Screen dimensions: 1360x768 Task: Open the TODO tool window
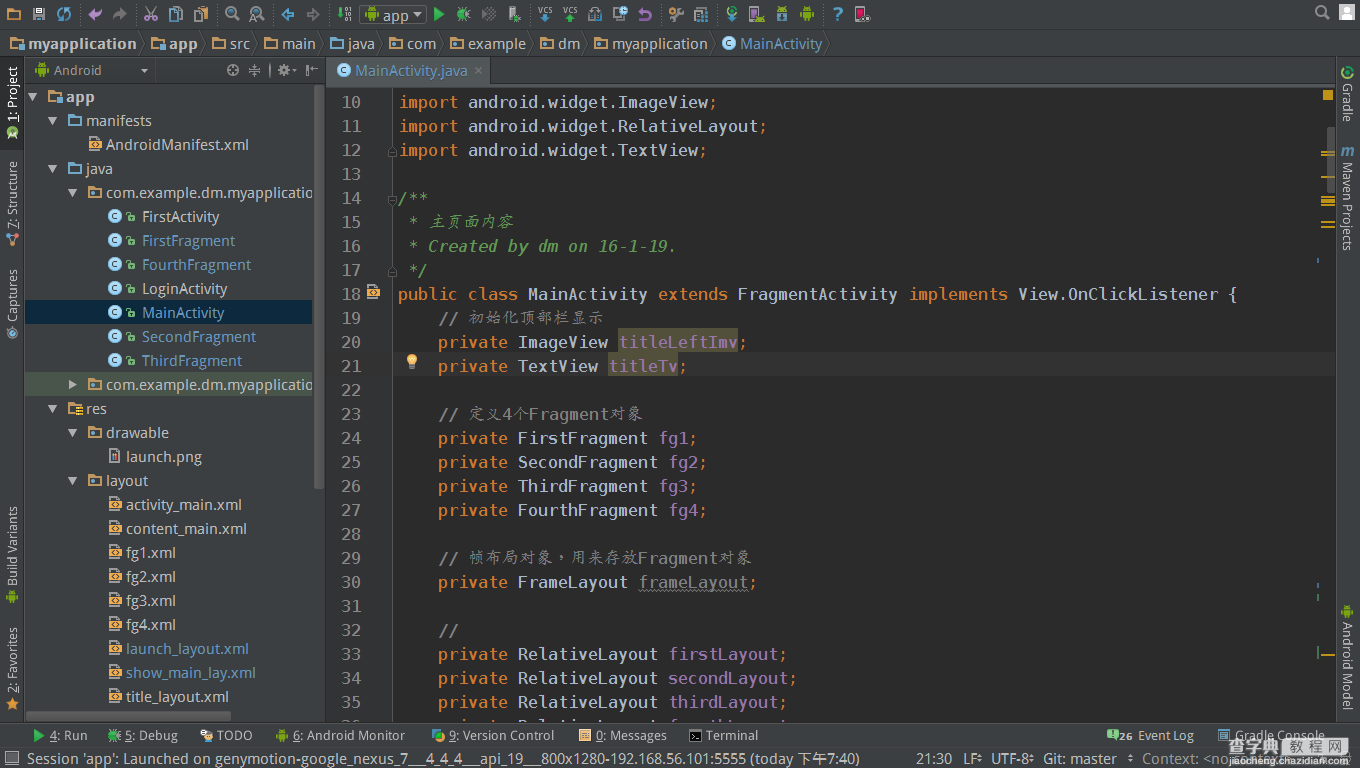[x=226, y=735]
